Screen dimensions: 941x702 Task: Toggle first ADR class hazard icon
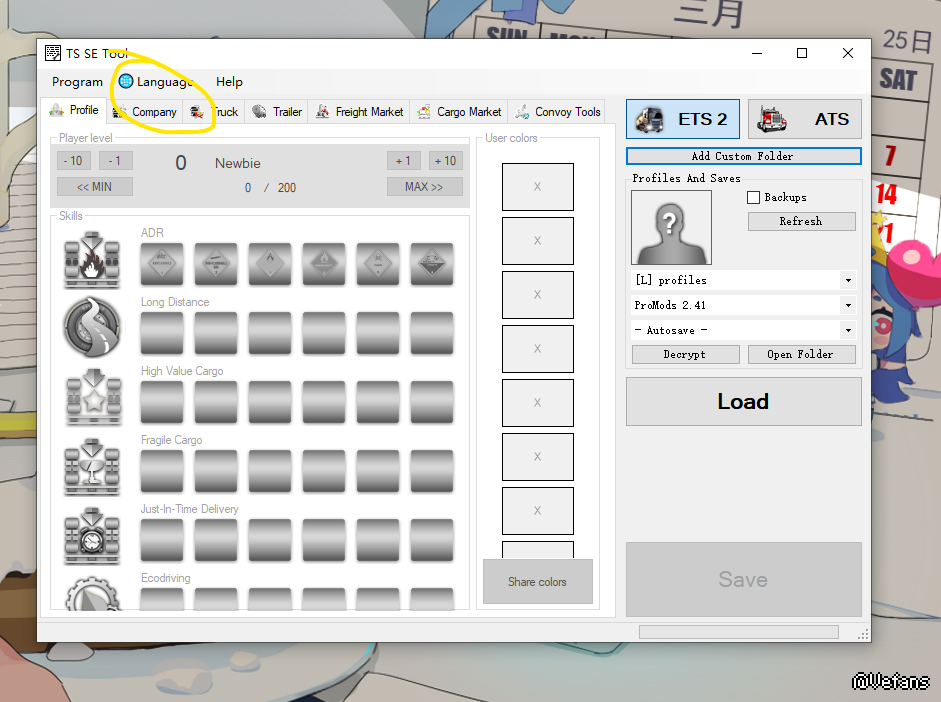162,264
